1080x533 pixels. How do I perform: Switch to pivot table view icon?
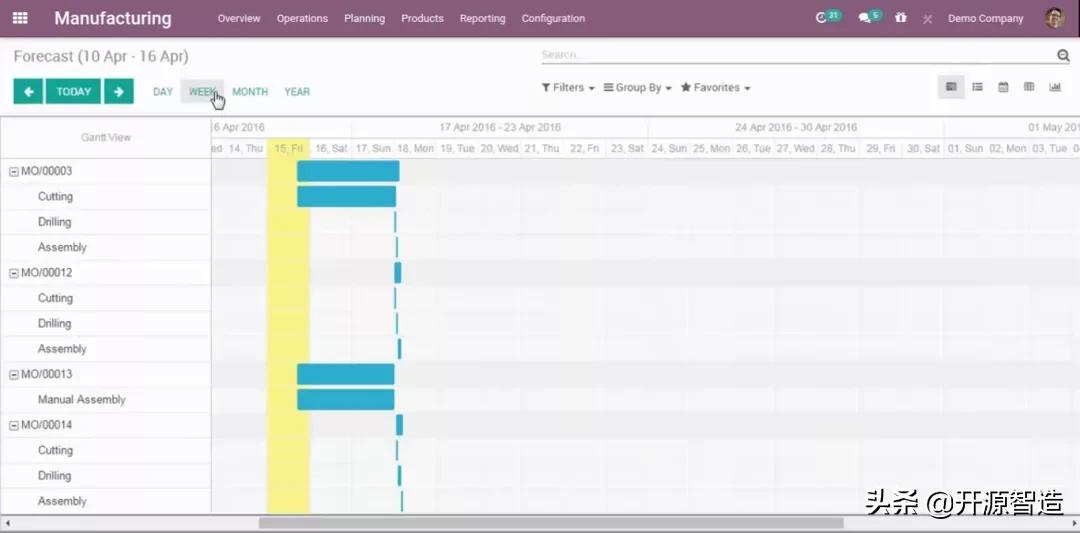(1029, 87)
